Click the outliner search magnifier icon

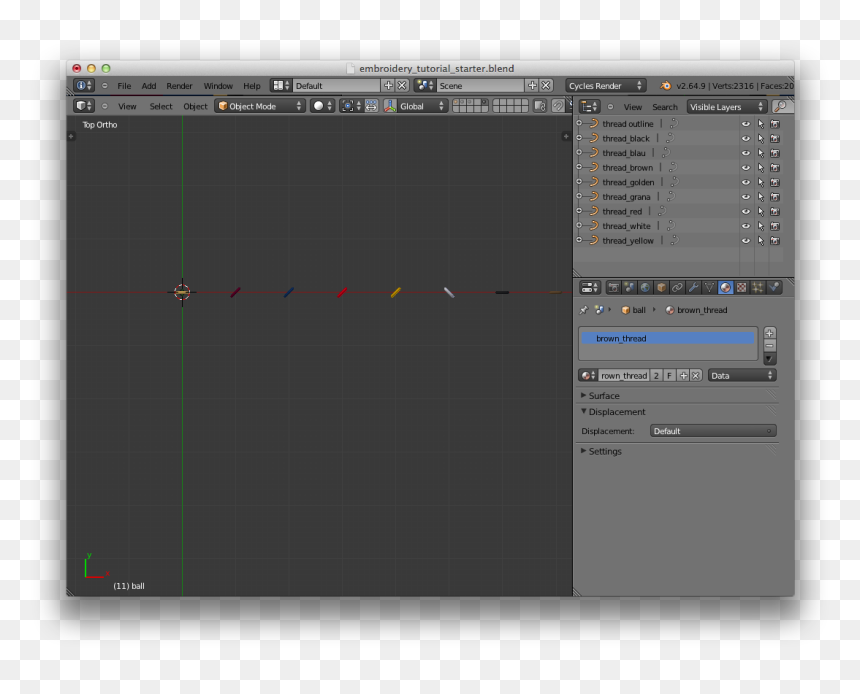781,106
